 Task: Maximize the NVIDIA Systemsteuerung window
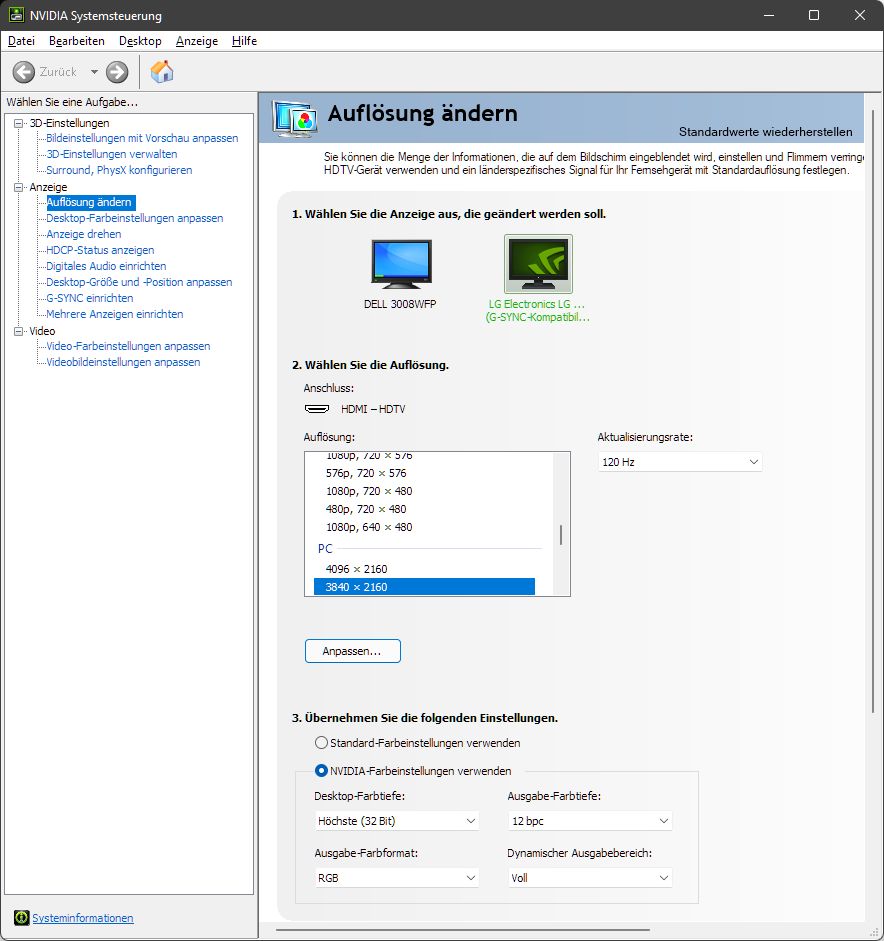pyautogui.click(x=814, y=15)
